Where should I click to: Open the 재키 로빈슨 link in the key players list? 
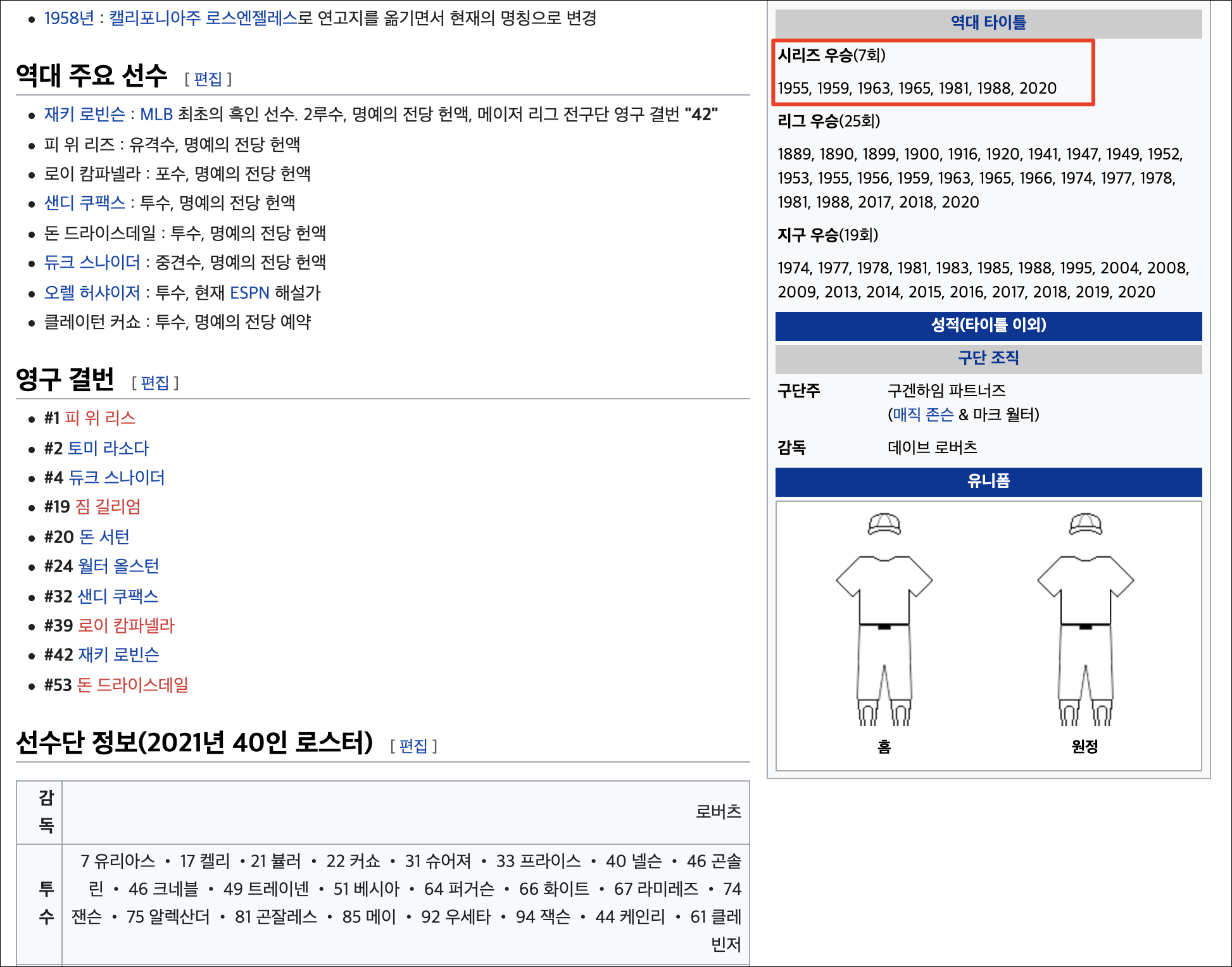(x=84, y=115)
